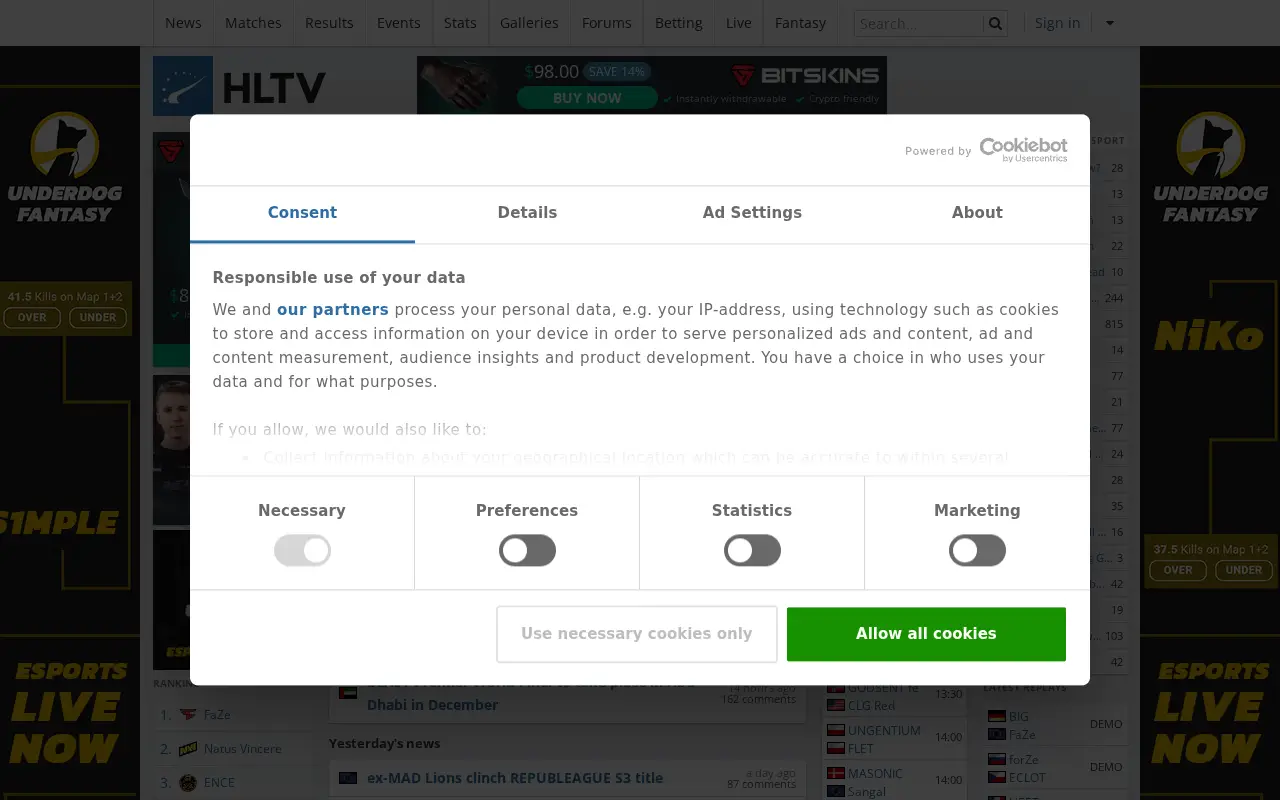Click the Sign in link
Screen dimensions: 1280x800
pyautogui.click(x=1057, y=23)
